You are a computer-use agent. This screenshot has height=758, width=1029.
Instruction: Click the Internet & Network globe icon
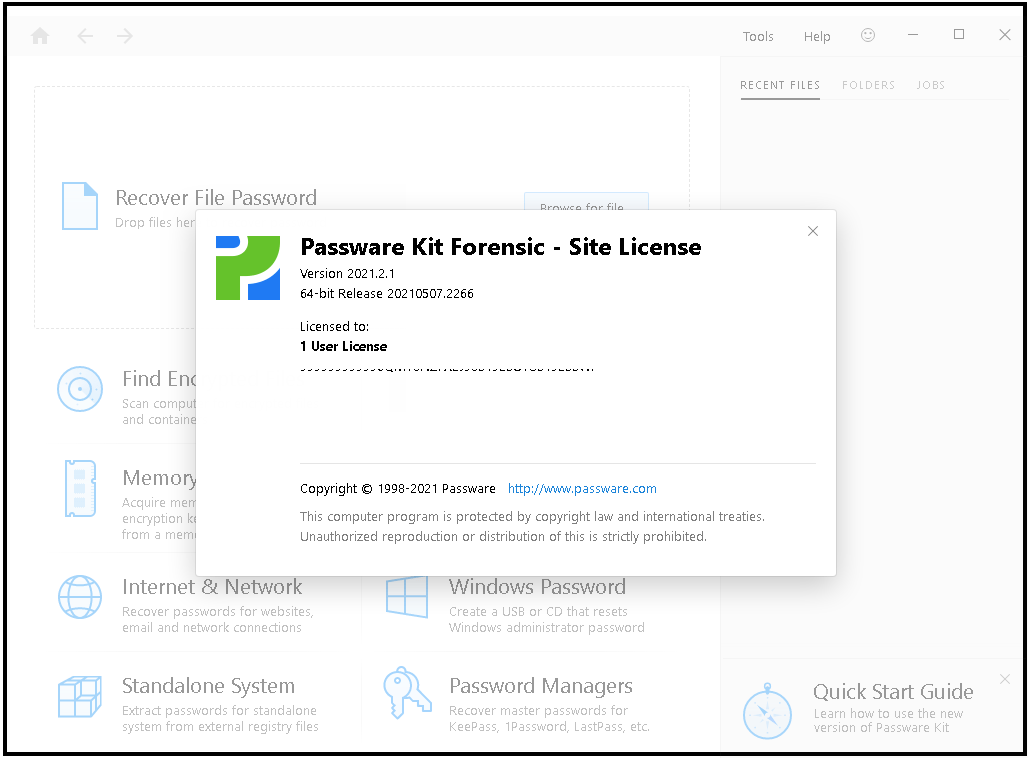(79, 597)
